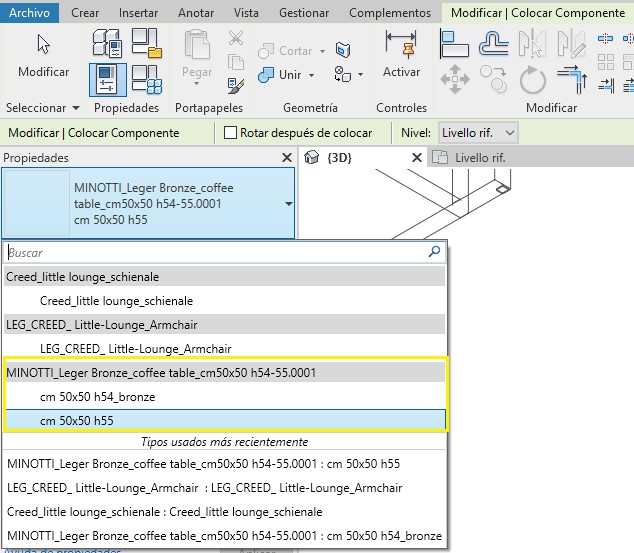Click the Match type properties icon
Viewport: 634px width, 553px height.
pyautogui.click(x=236, y=85)
